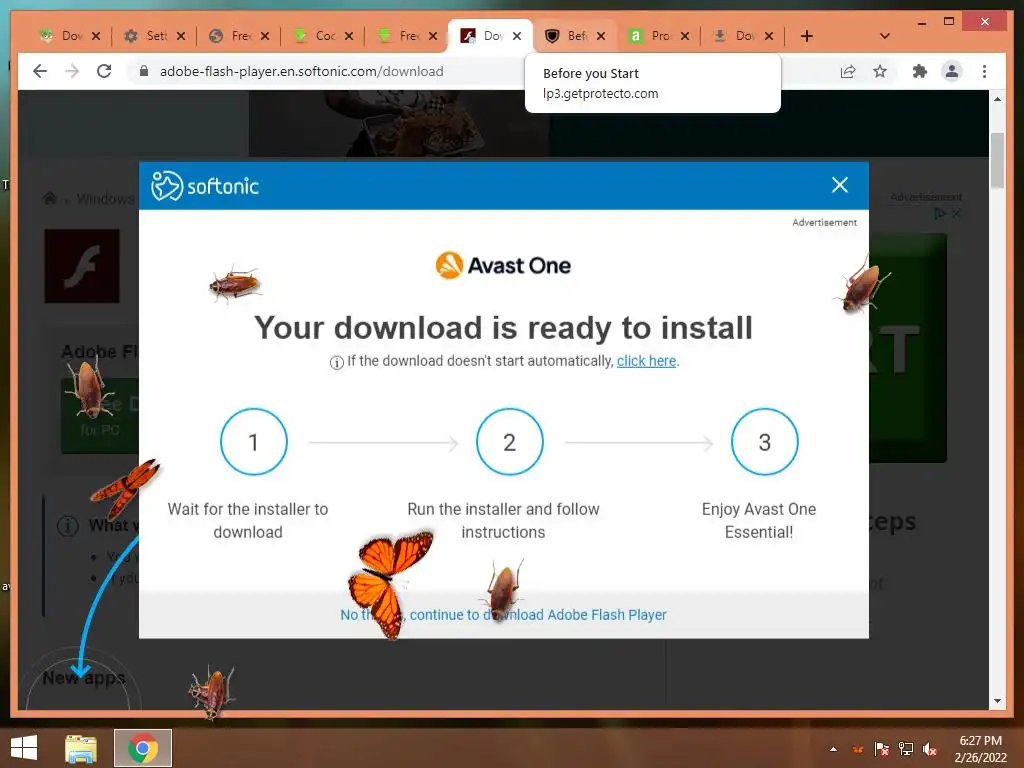Close the active Flash Player tab

click(517, 36)
